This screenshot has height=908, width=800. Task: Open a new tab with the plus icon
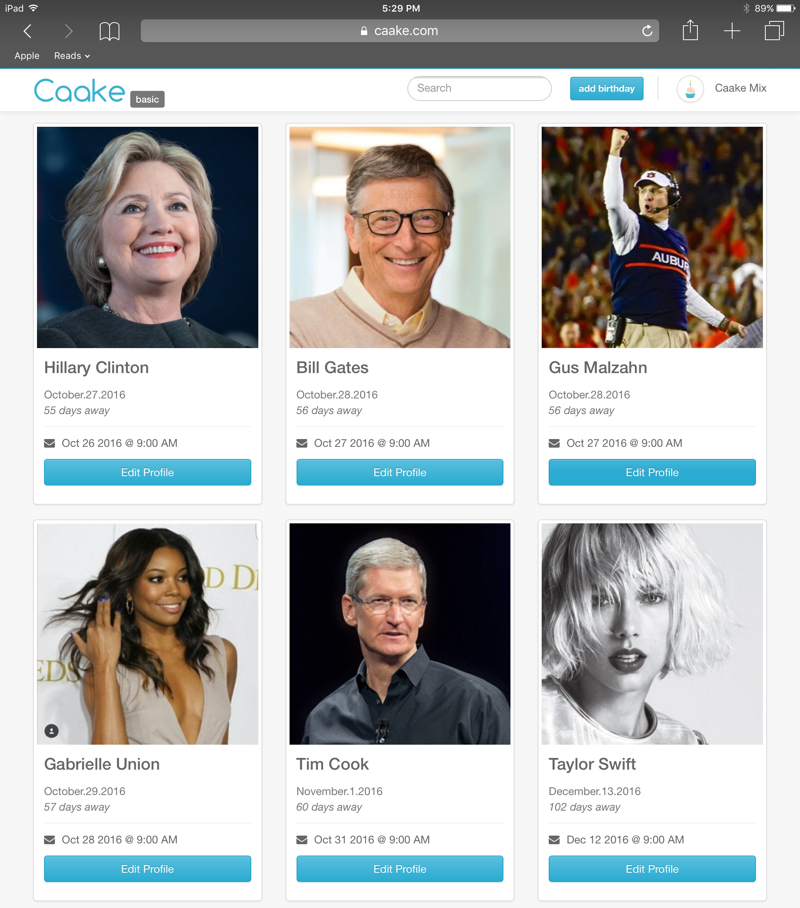(x=732, y=31)
